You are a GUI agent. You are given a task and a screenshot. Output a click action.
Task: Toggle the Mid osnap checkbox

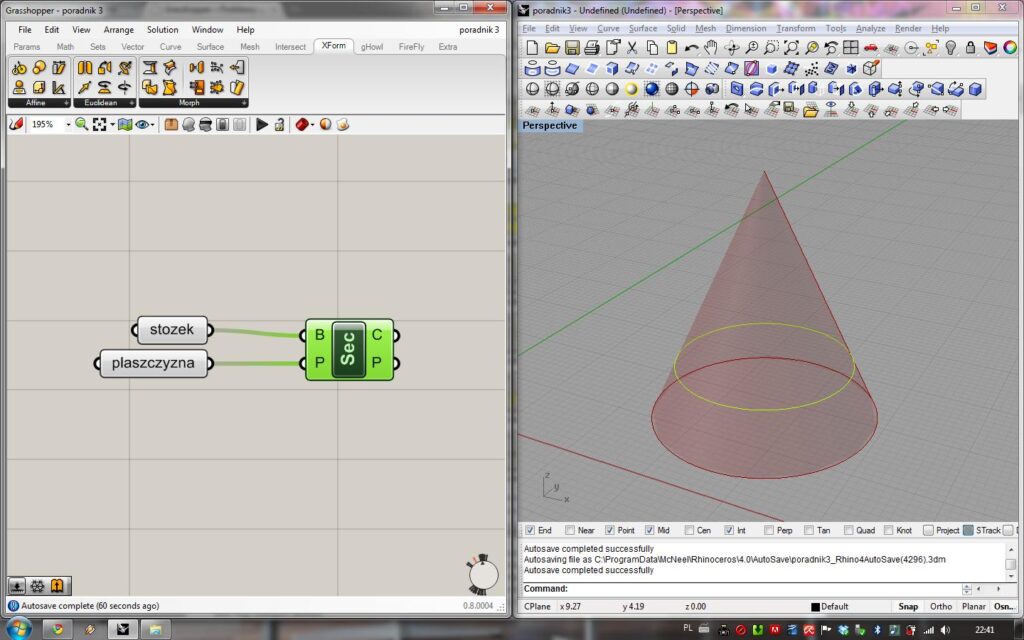click(650, 530)
